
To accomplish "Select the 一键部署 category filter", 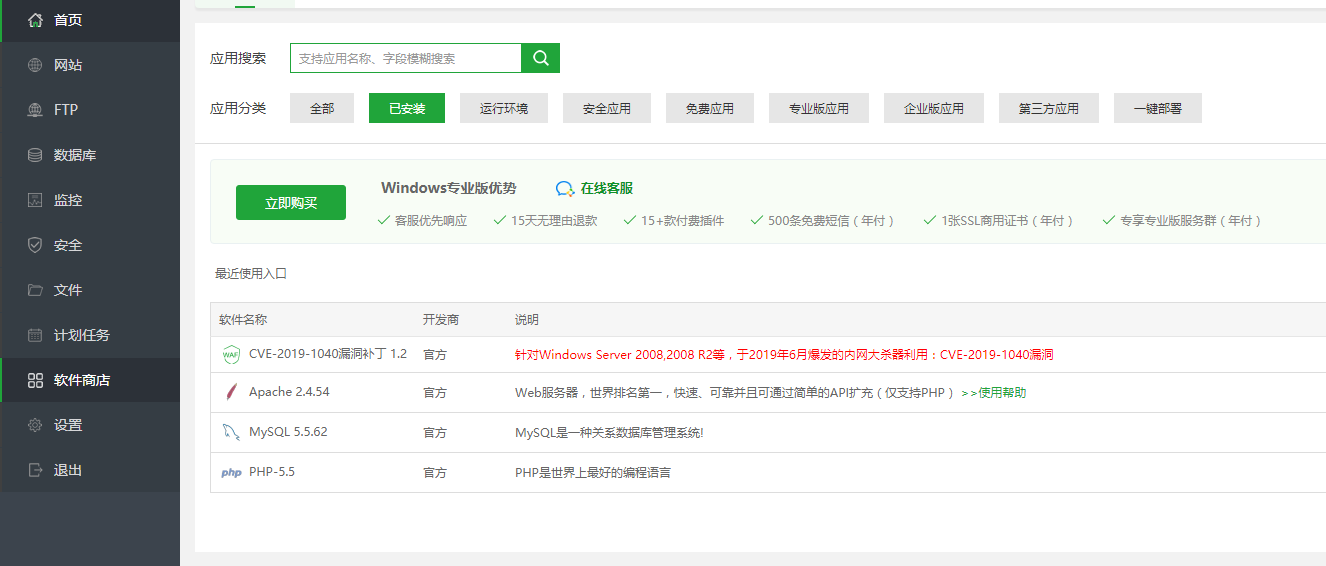I will coord(1157,108).
